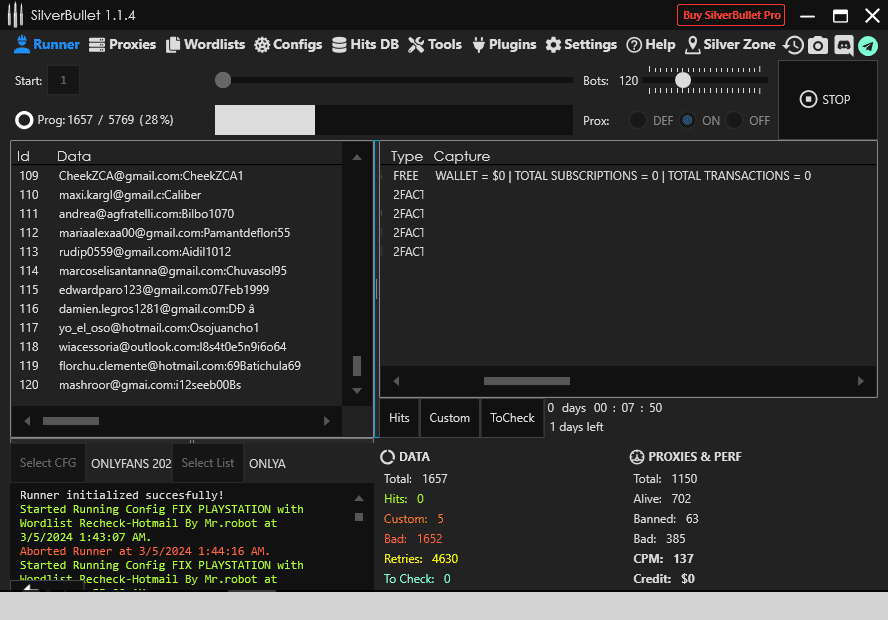Click the Bots count slider handle
Viewport: 888px width, 620px height.
[683, 80]
